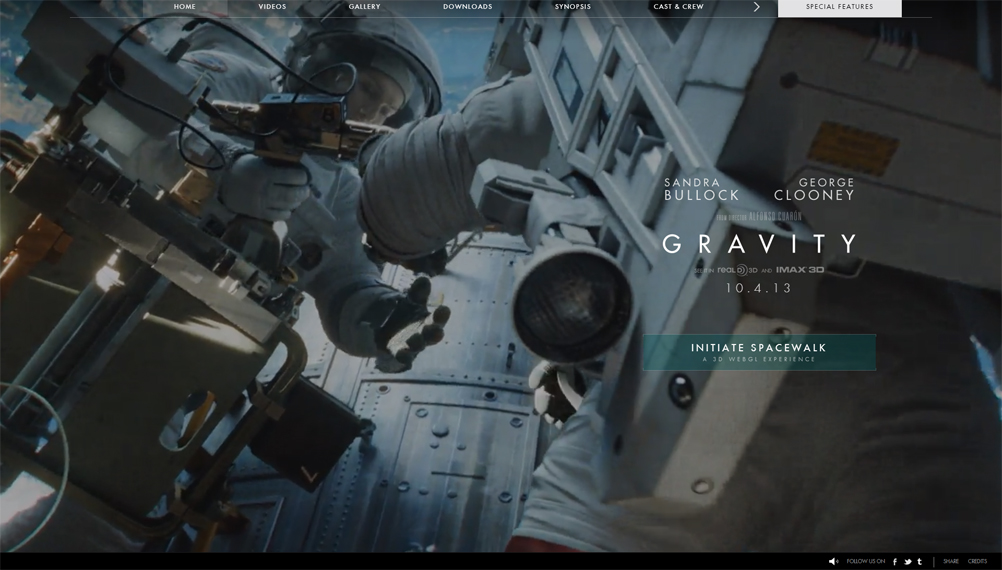This screenshot has height=570, width=1002.
Task: Open the Tumblr icon
Action: [920, 562]
